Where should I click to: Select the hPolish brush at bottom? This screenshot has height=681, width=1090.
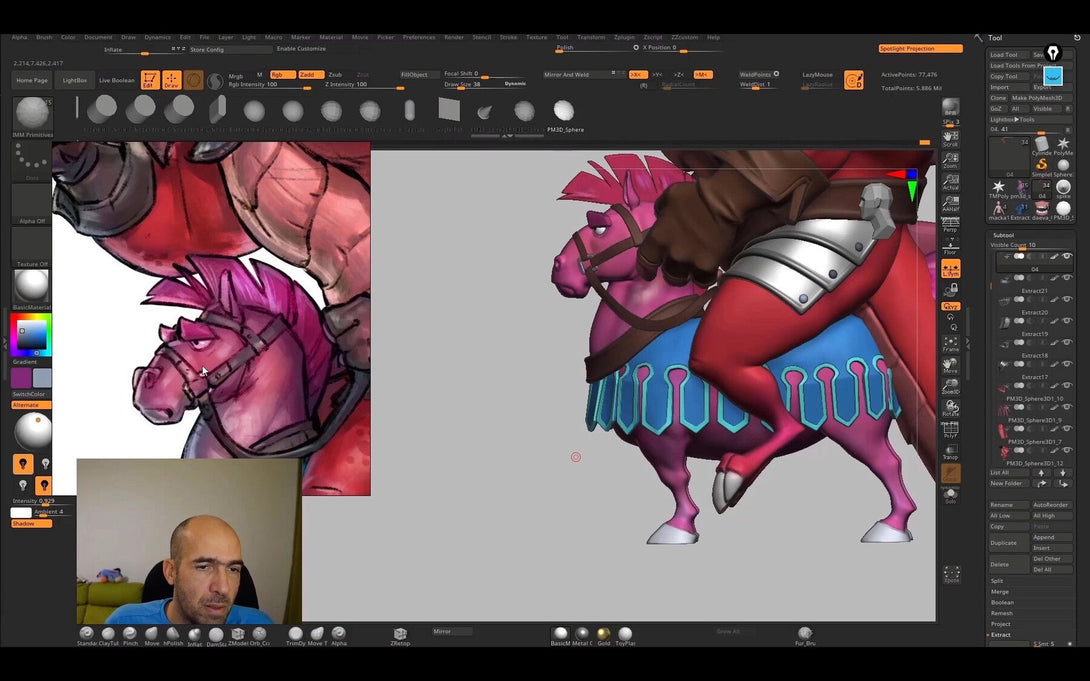point(173,636)
